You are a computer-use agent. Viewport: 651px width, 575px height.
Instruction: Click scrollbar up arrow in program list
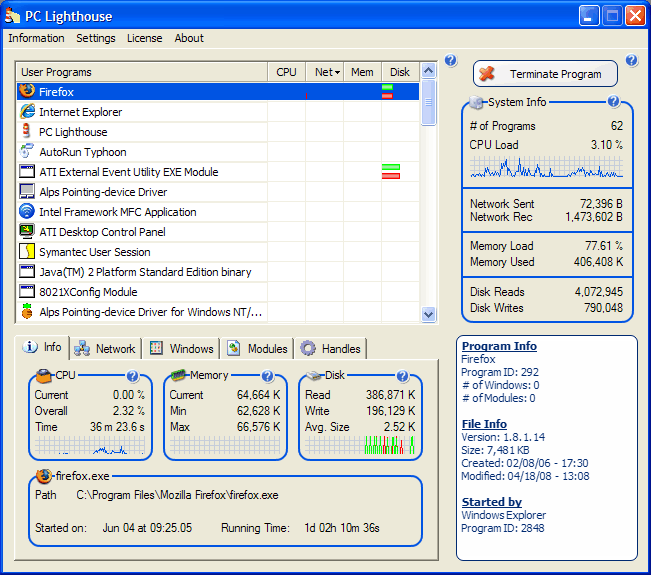click(428, 71)
